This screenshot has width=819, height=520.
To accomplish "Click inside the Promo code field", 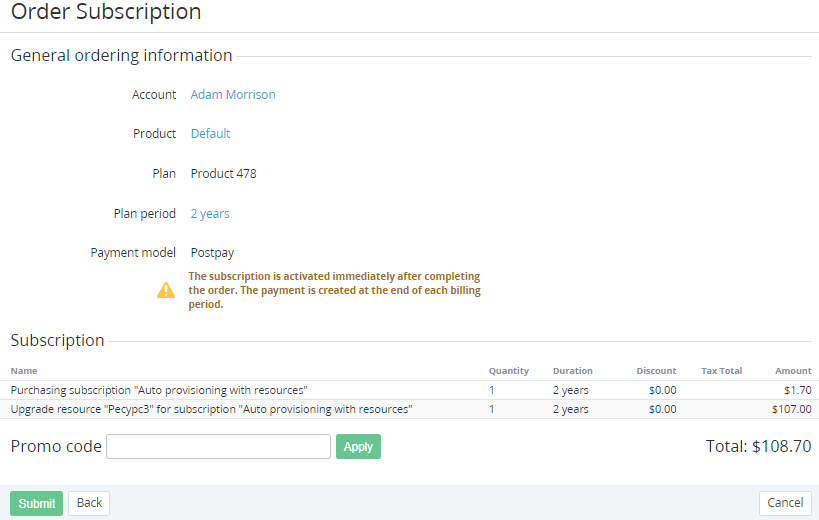I will click(x=218, y=446).
